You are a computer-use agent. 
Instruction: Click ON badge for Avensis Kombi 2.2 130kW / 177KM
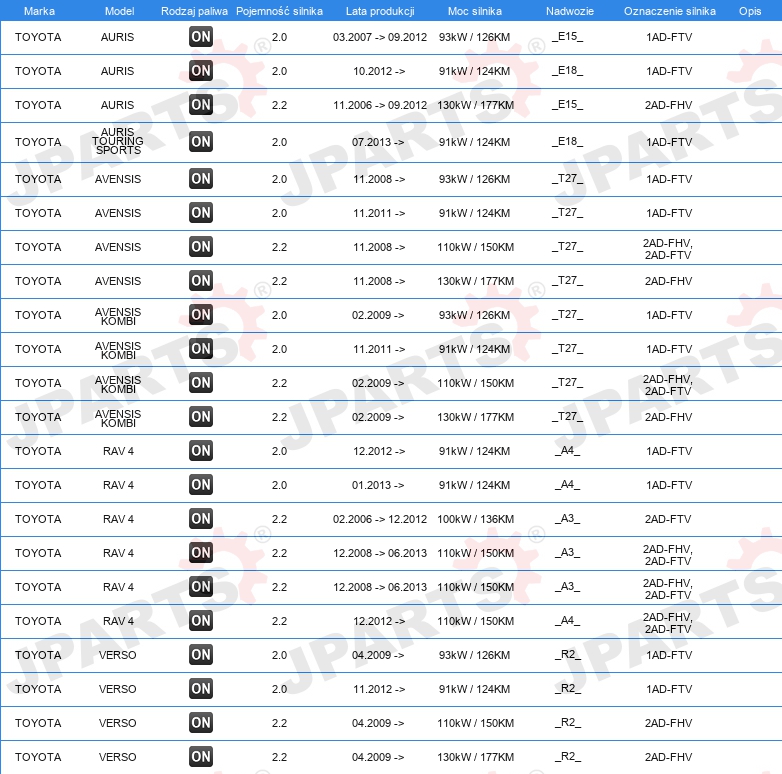(x=201, y=416)
